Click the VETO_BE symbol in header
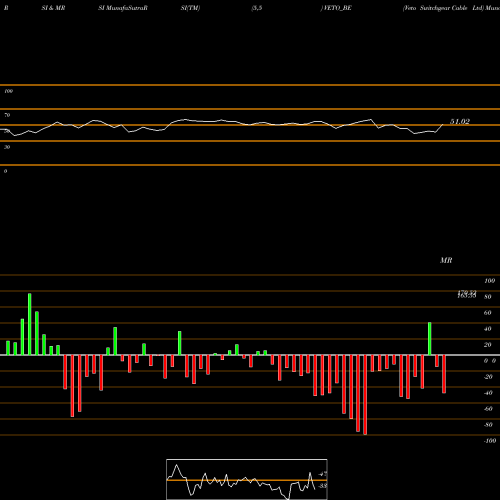This screenshot has height=500, width=500. tap(336, 8)
